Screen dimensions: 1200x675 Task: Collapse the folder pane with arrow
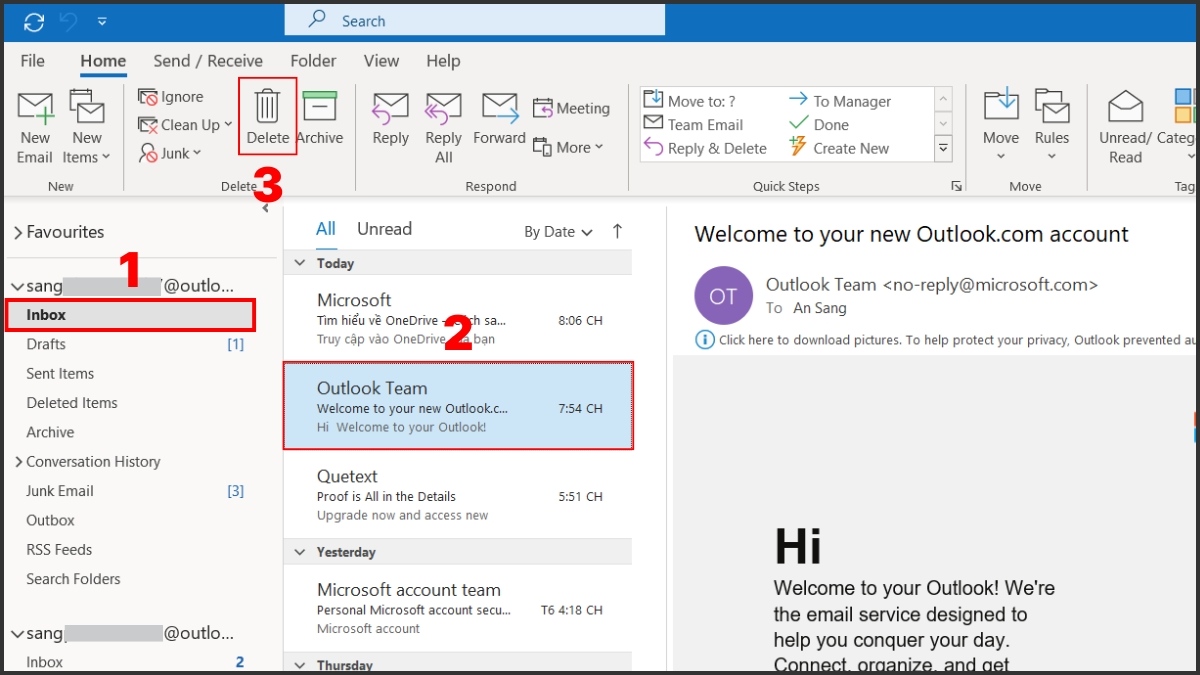click(266, 209)
